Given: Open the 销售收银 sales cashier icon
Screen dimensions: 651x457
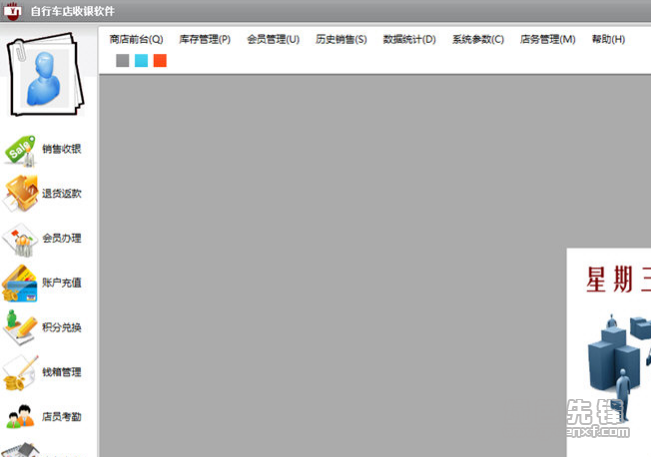Looking at the screenshot, I should [23, 150].
